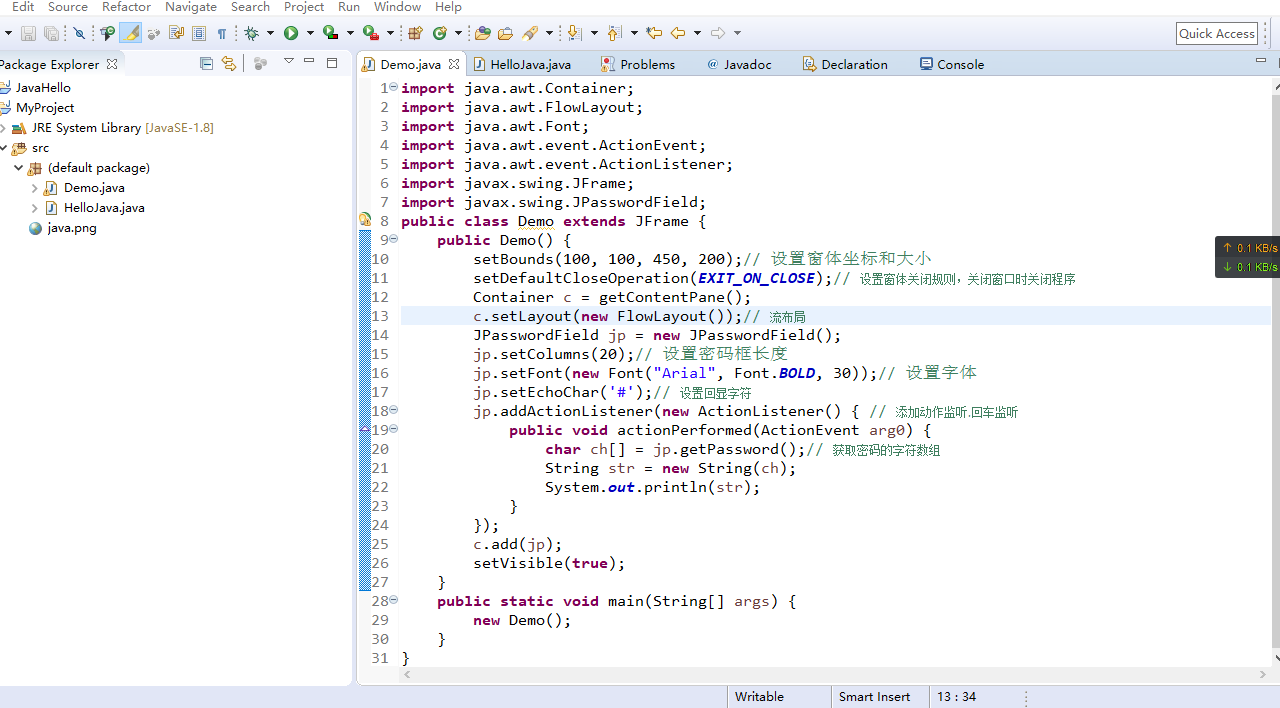Click the Save All icon
Screen dimensions: 1280x708
coord(50,32)
